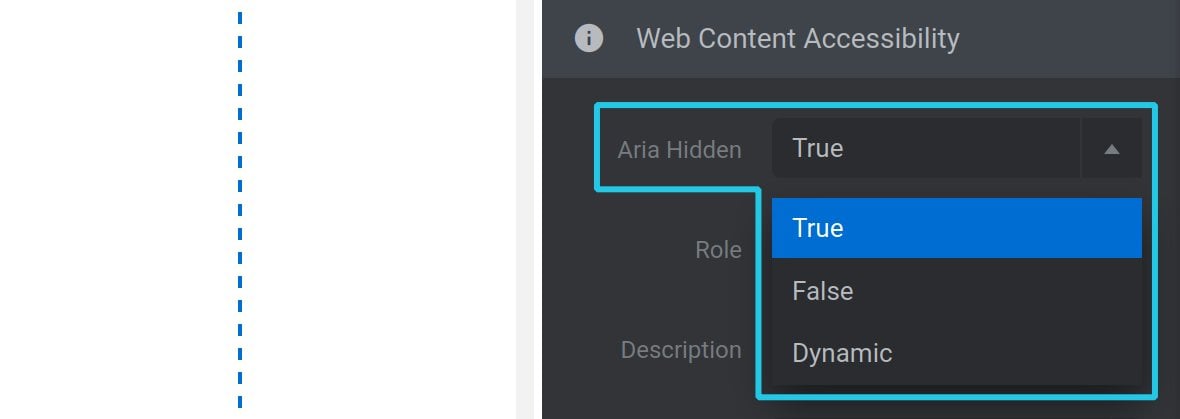Click the dark gap between Aria Hidden field and options list
The height and width of the screenshot is (419, 1180).
point(956,188)
